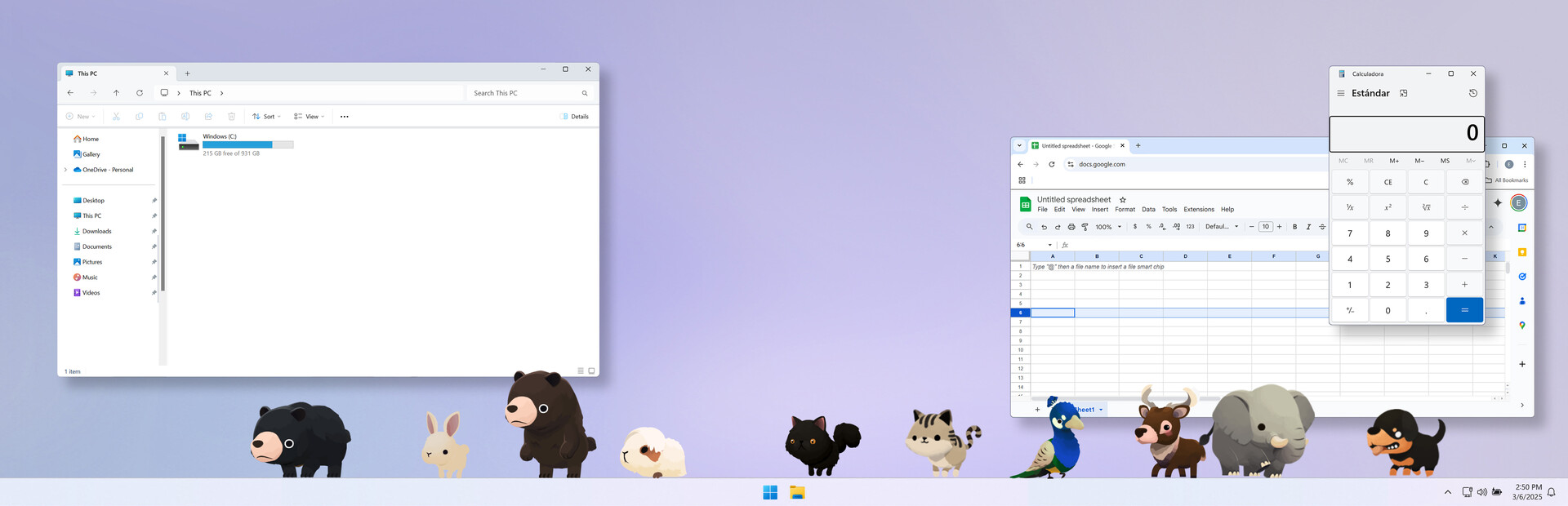Open the Format menu in Sheets
1568x506 pixels.
(1125, 210)
